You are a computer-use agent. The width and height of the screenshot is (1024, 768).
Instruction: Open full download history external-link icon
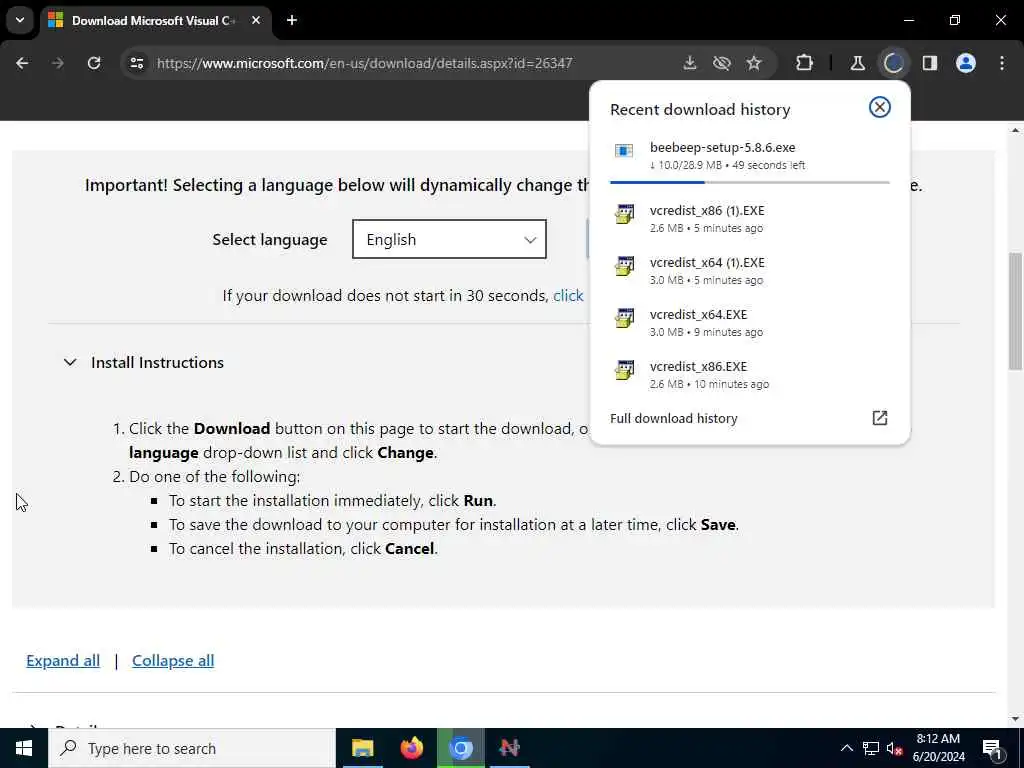880,418
